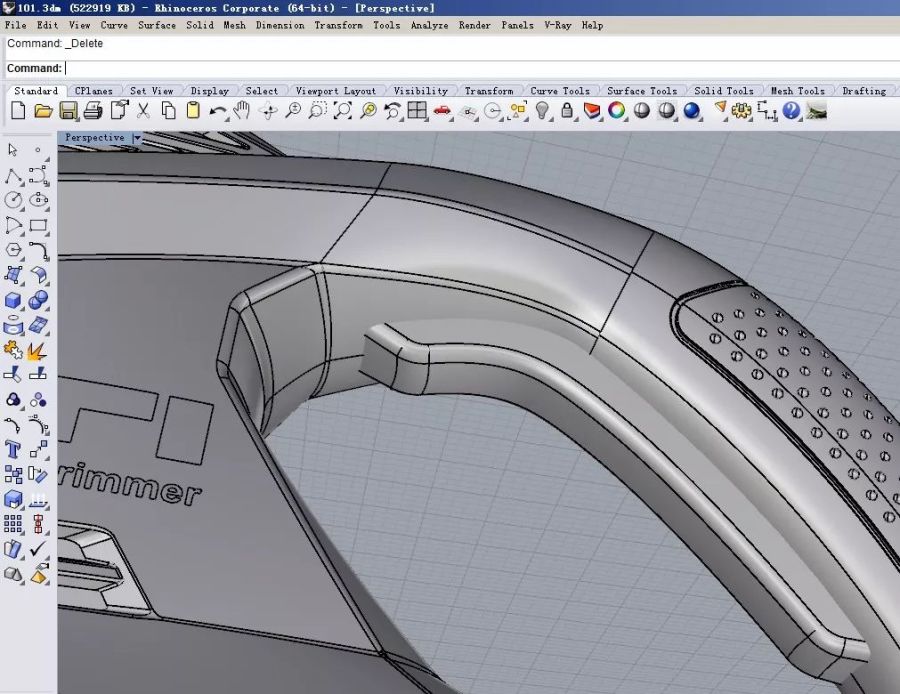Open the Surface menu
This screenshot has width=900, height=694.
point(157,25)
